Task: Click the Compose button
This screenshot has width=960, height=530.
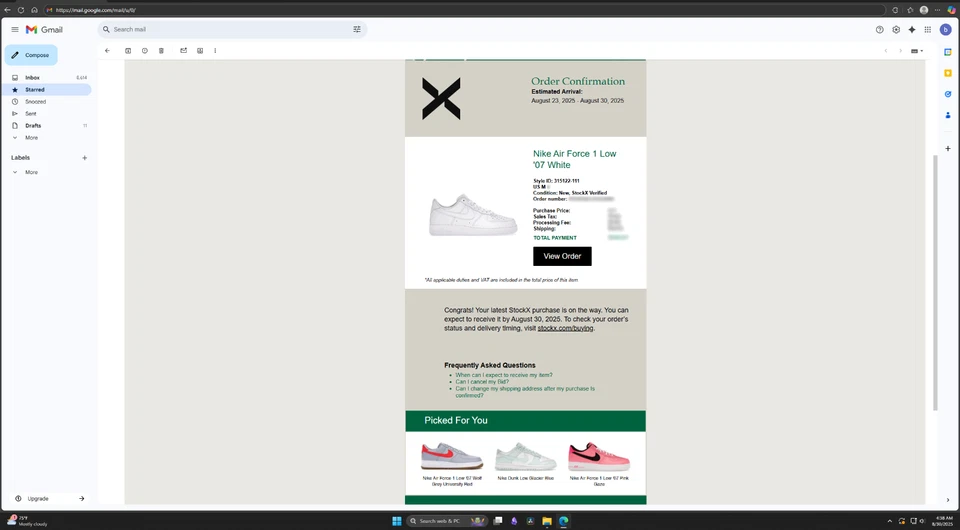Action: tap(31, 55)
